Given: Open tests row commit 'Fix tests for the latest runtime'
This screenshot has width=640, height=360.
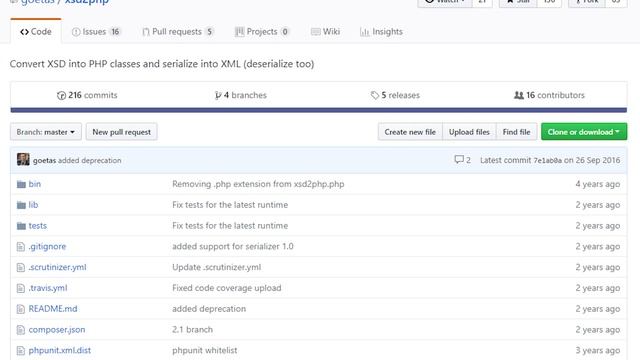Looking at the screenshot, I should click(230, 226).
